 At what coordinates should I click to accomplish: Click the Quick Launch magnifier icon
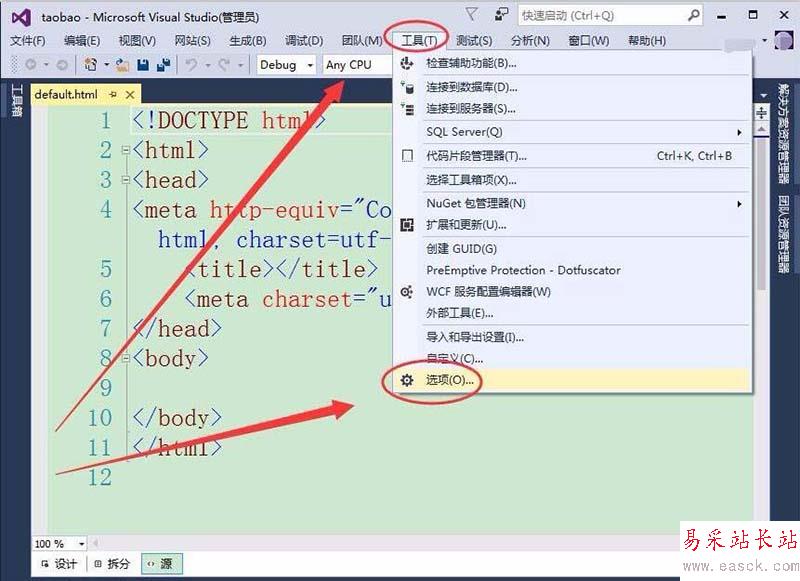693,15
